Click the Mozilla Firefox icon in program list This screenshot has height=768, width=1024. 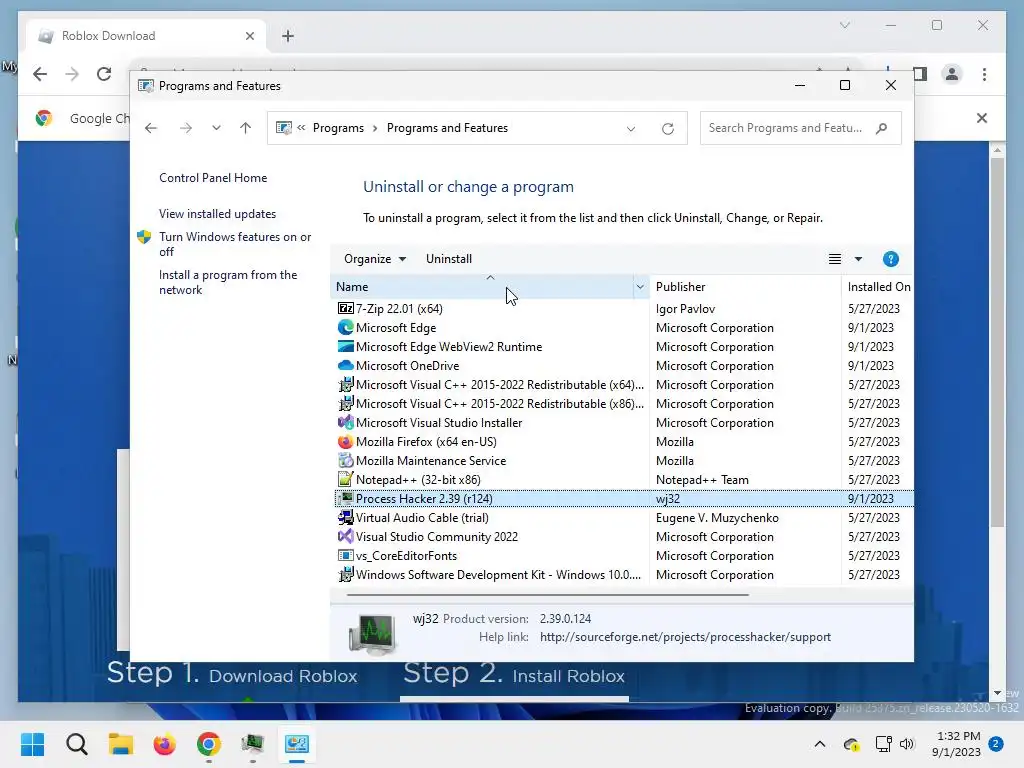345,441
